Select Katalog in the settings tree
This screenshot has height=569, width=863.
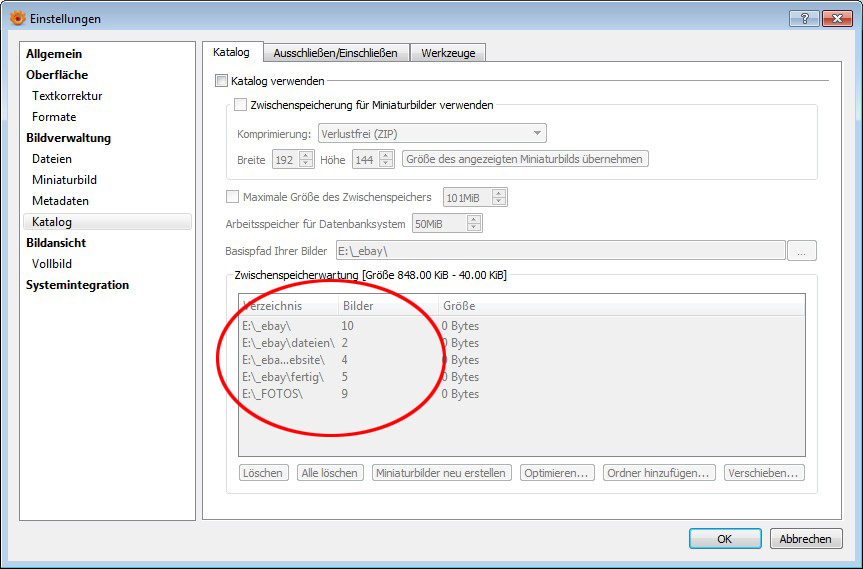coord(107,222)
